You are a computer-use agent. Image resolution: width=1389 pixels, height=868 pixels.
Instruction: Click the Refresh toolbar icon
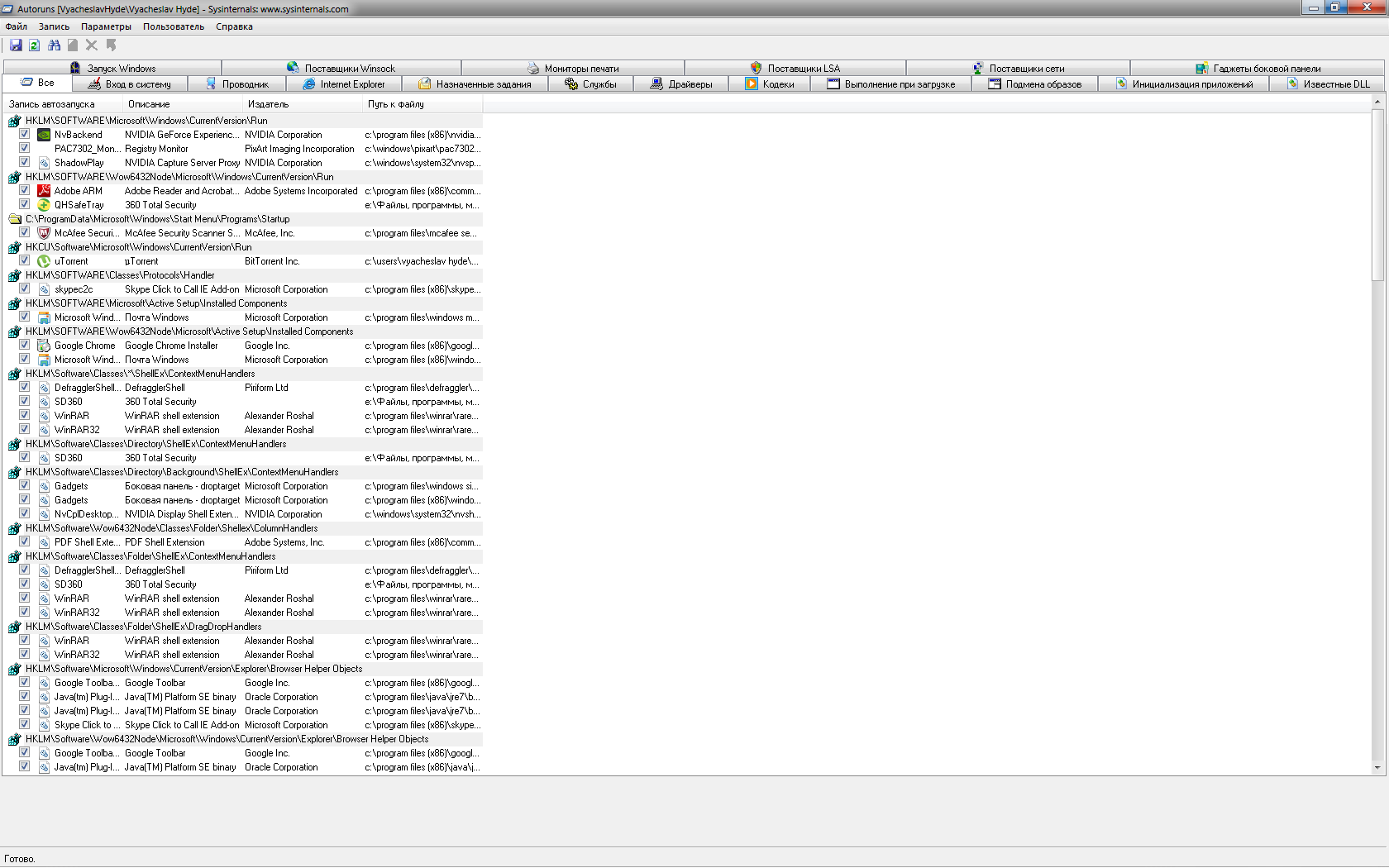point(35,45)
